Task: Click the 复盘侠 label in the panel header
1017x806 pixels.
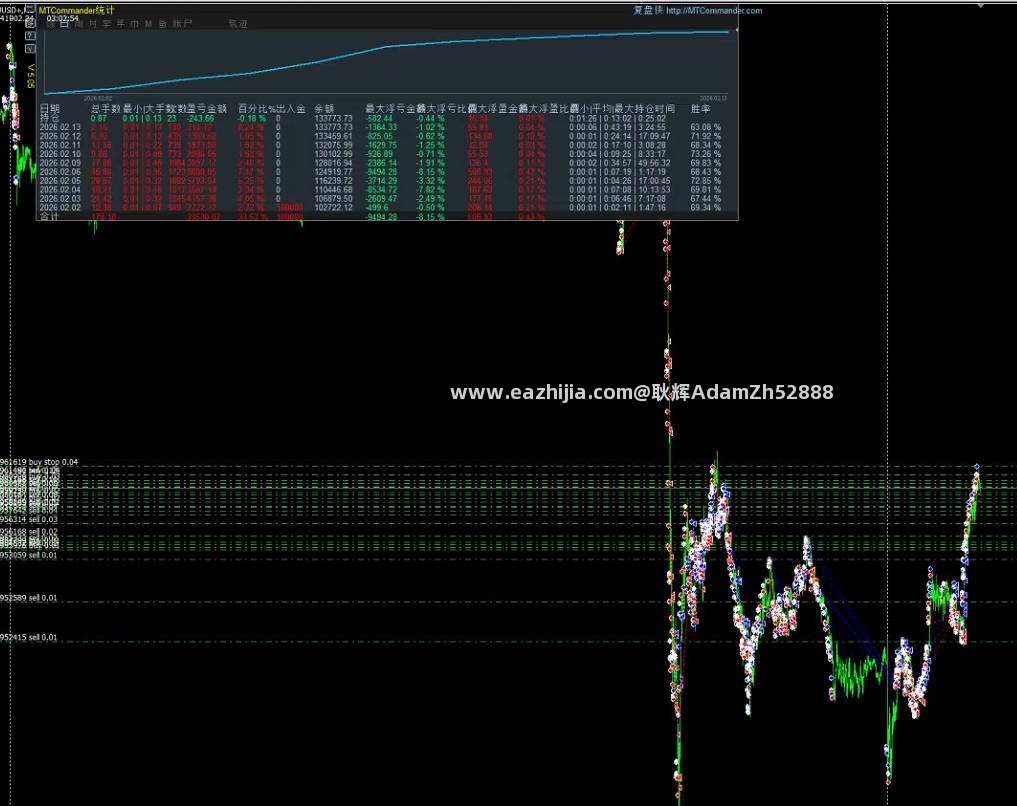Action: 648,10
